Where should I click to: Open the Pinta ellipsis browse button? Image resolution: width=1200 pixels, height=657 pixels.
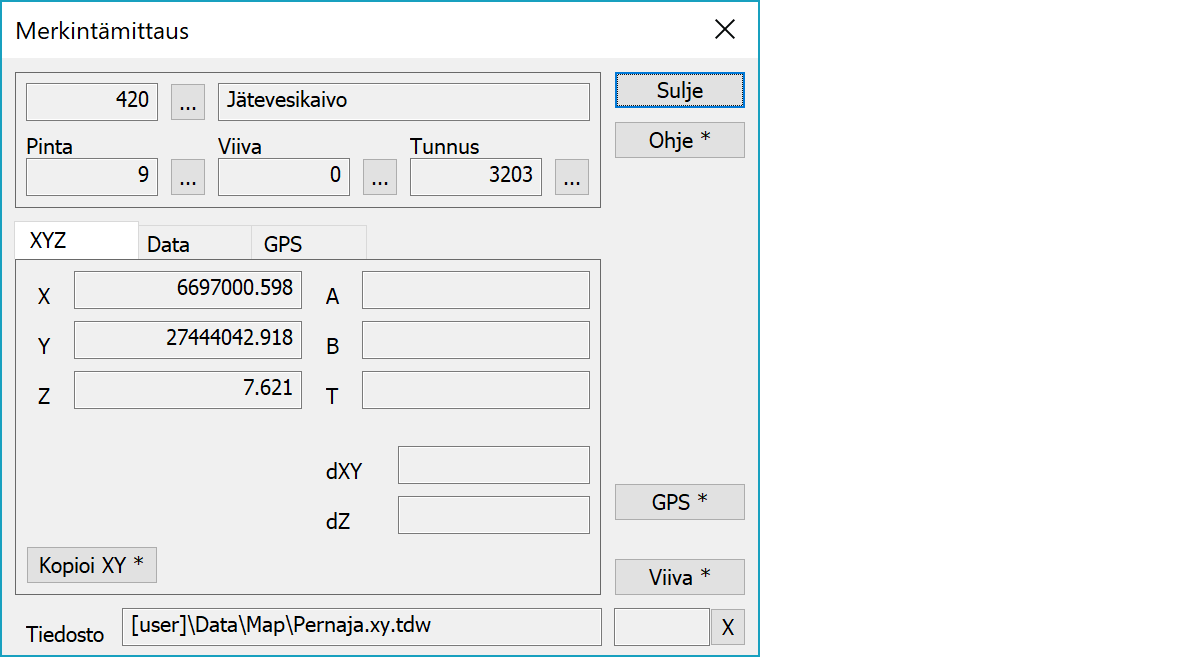tap(188, 177)
